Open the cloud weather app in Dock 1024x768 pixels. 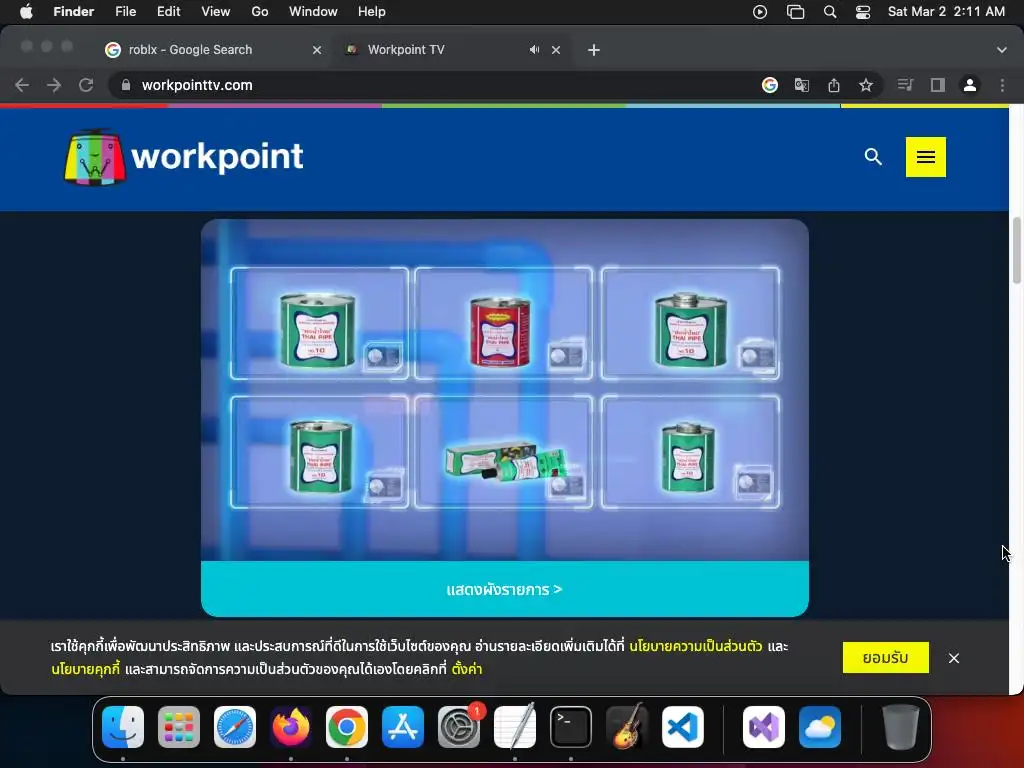click(x=820, y=727)
